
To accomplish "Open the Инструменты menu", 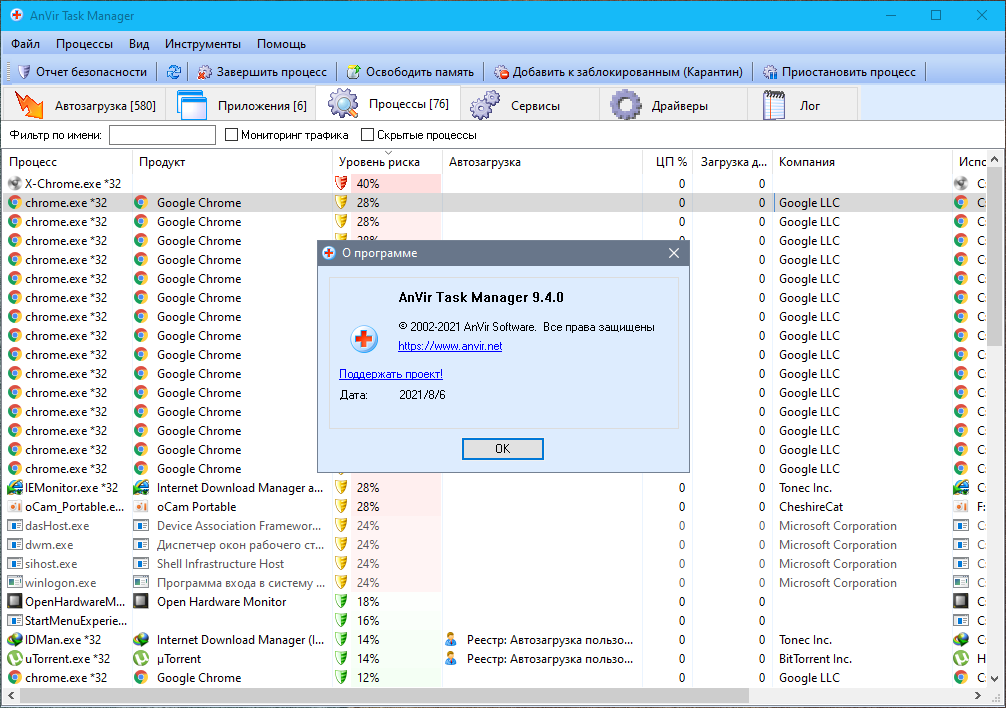I will click(x=203, y=44).
